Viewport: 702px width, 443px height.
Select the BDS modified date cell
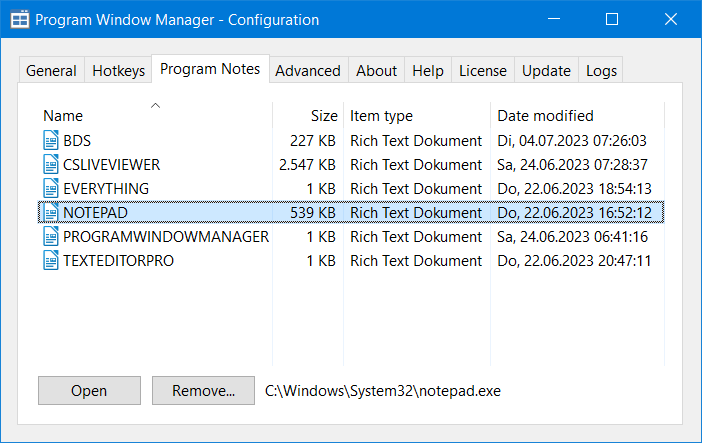coord(572,141)
